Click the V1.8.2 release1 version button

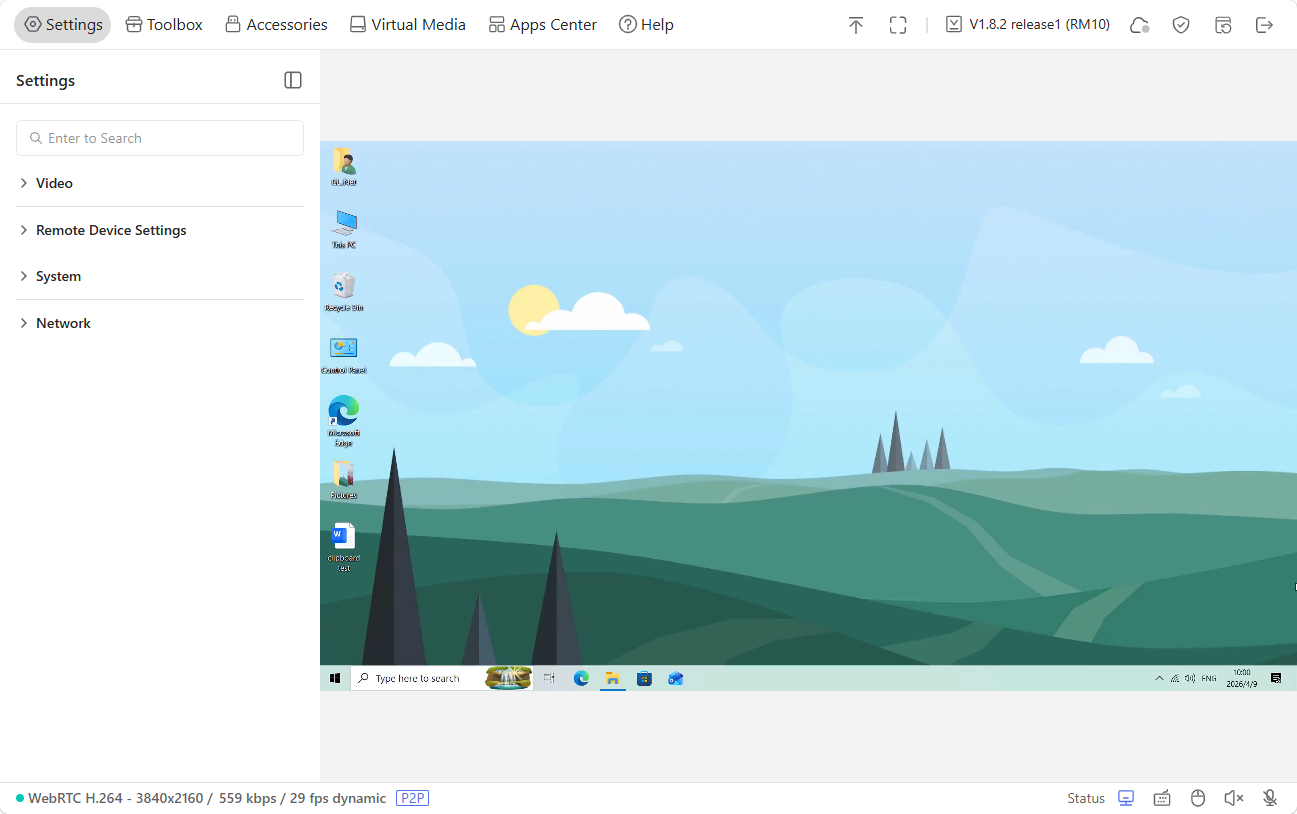coord(1027,25)
